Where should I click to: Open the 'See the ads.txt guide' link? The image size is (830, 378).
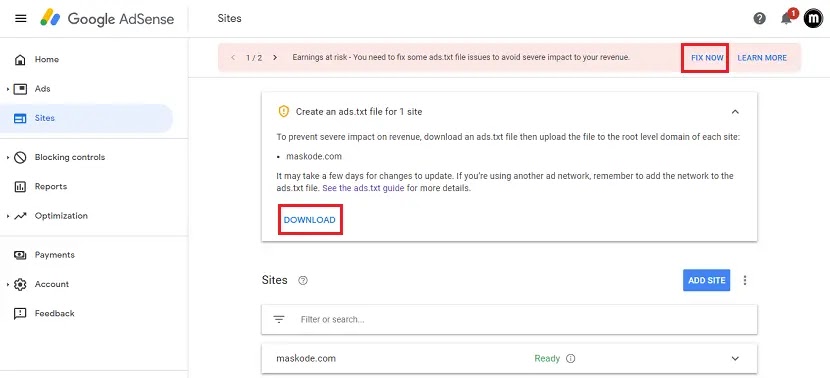tap(364, 188)
